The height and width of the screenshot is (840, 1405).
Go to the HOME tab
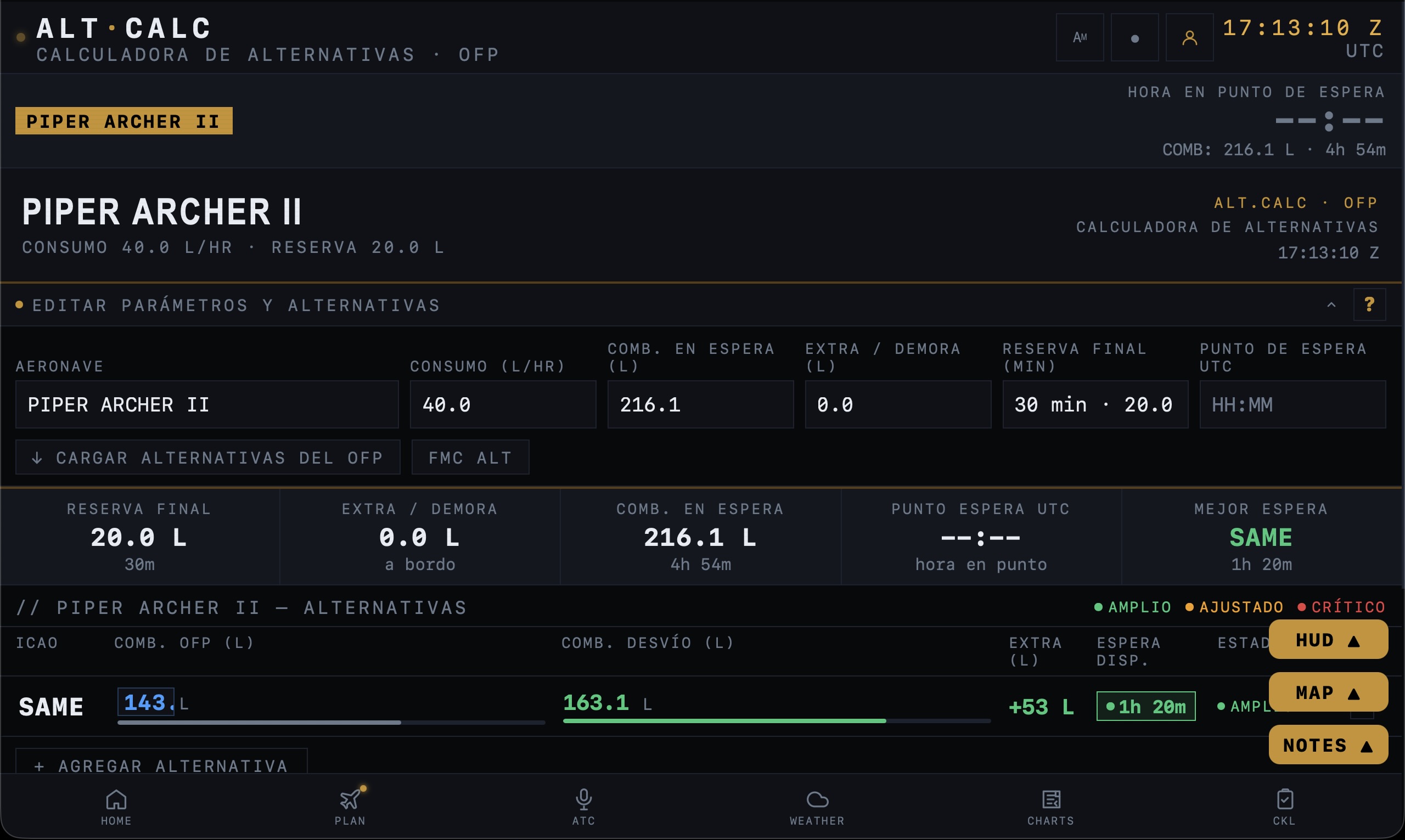pyautogui.click(x=116, y=807)
